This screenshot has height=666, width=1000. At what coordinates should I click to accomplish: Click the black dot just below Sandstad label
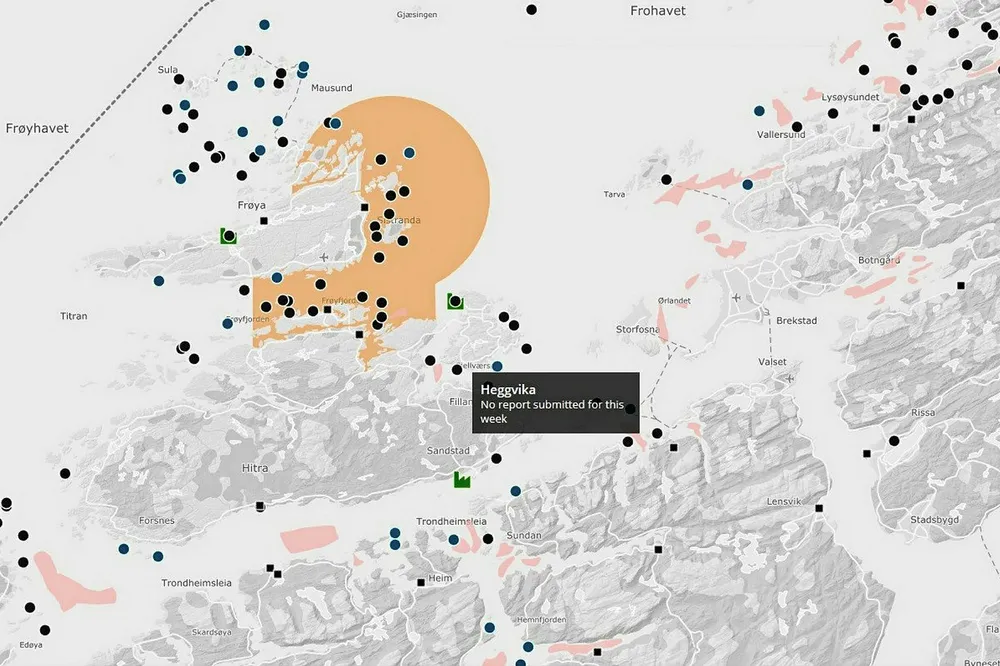coord(495,458)
